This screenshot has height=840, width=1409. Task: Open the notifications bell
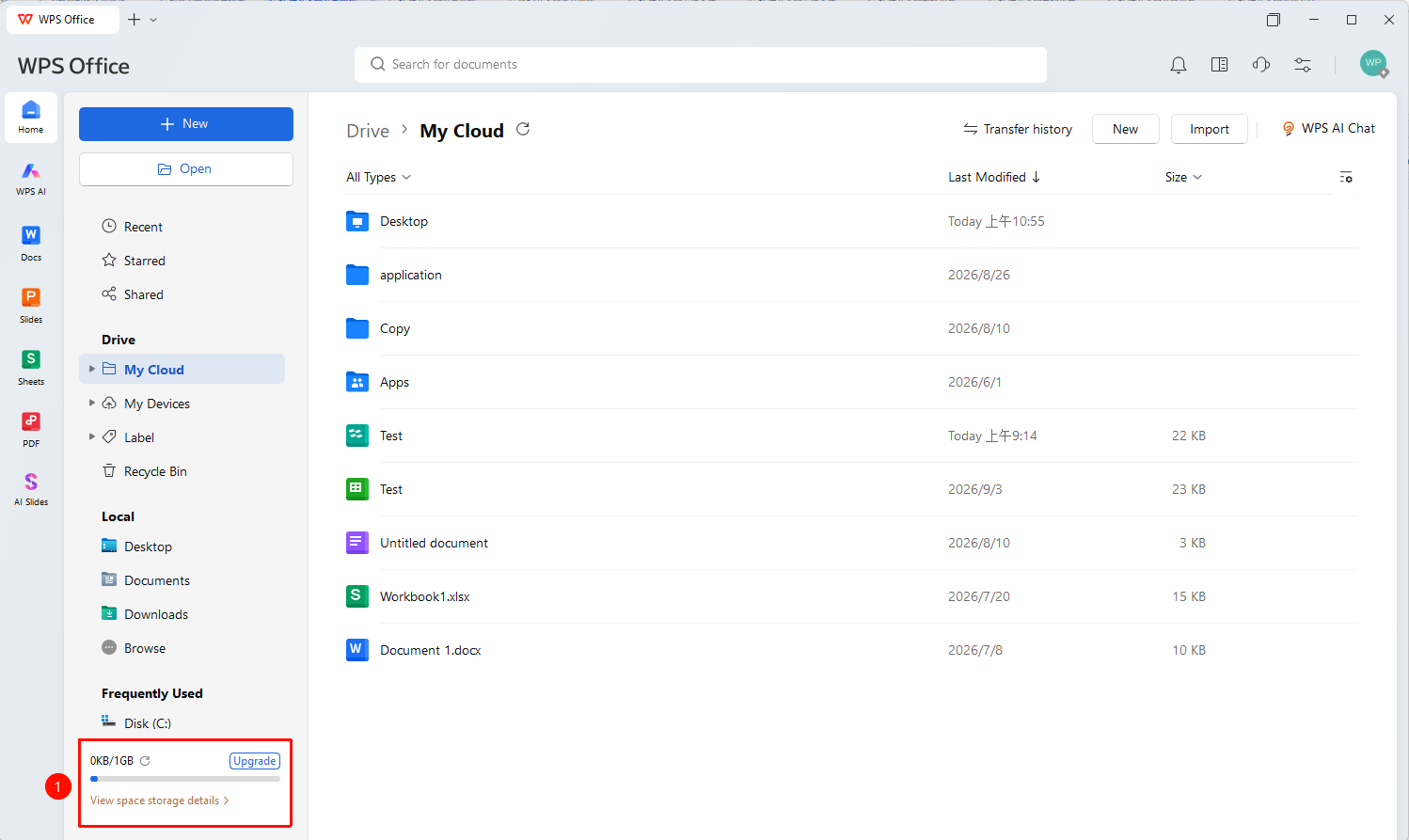click(1179, 65)
